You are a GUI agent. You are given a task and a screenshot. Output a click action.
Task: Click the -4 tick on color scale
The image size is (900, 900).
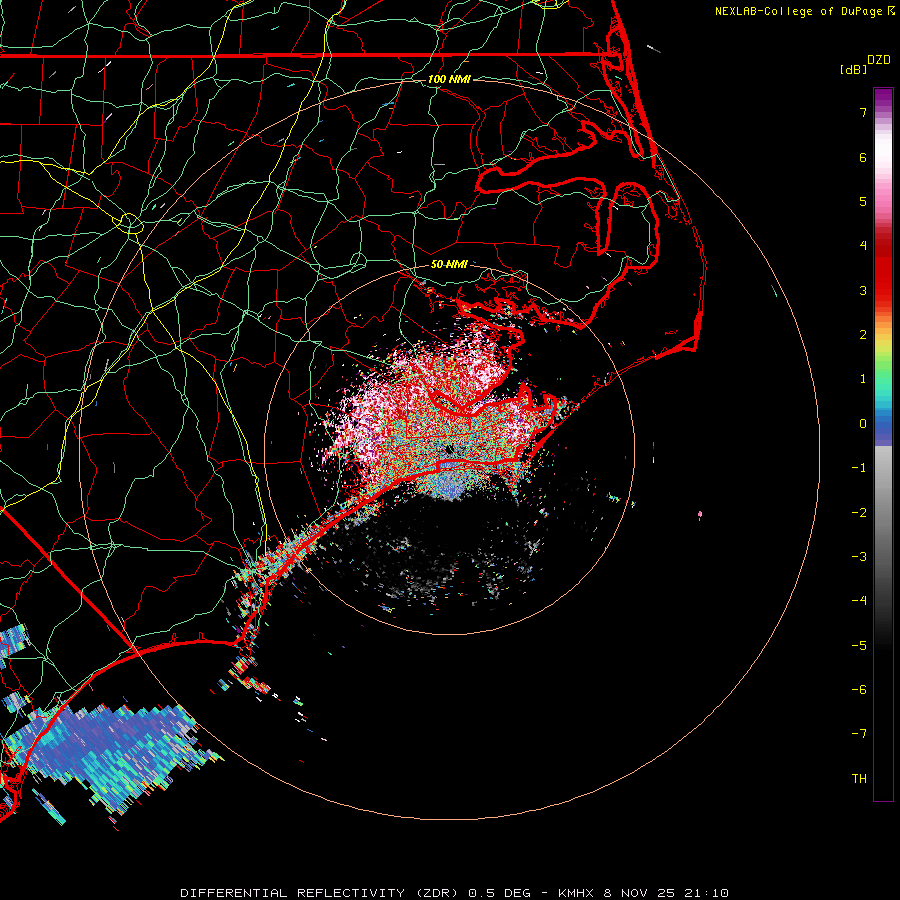point(859,601)
